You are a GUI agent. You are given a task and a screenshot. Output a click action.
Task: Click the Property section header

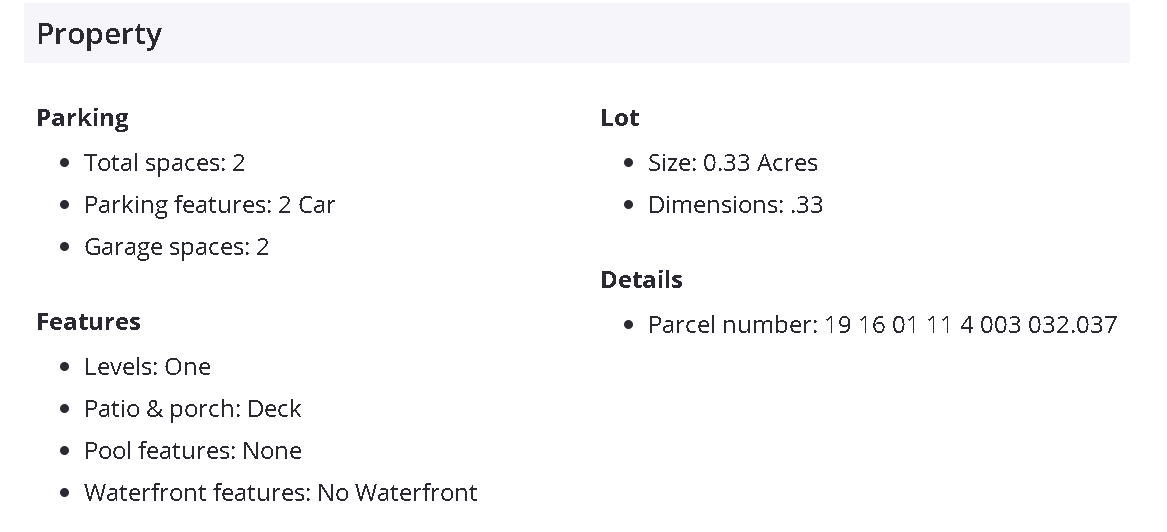click(99, 34)
